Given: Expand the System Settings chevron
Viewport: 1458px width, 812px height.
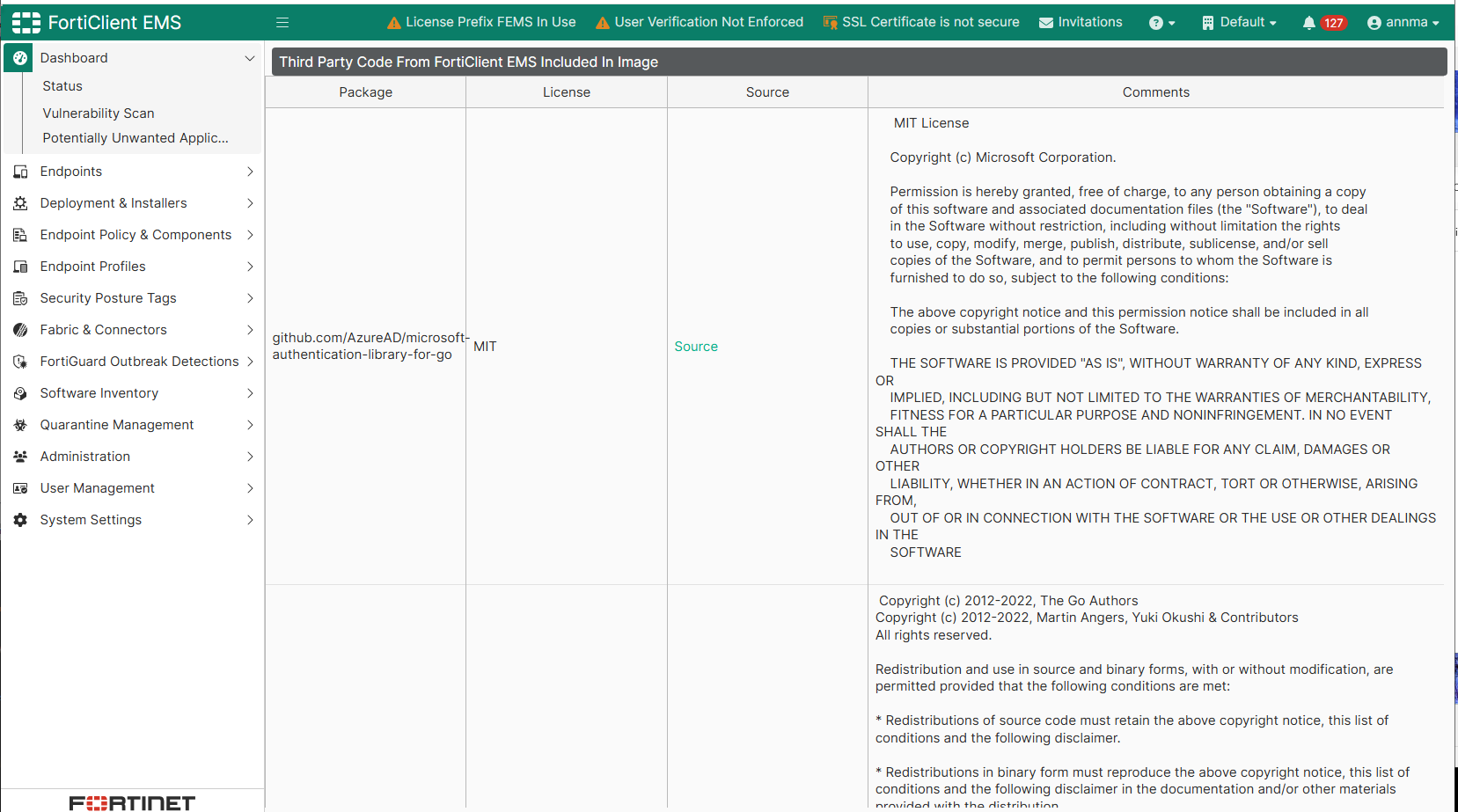Looking at the screenshot, I should coord(250,520).
